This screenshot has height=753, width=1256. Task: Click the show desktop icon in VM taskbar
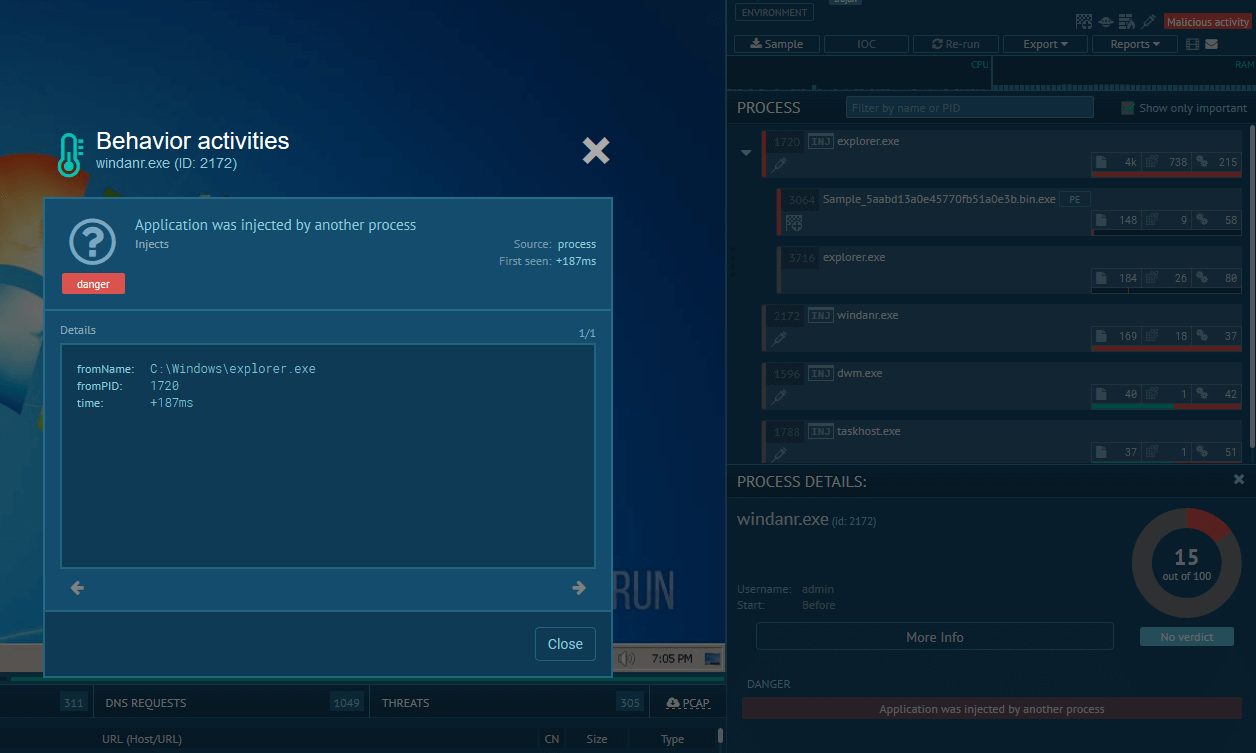pyautogui.click(x=712, y=659)
